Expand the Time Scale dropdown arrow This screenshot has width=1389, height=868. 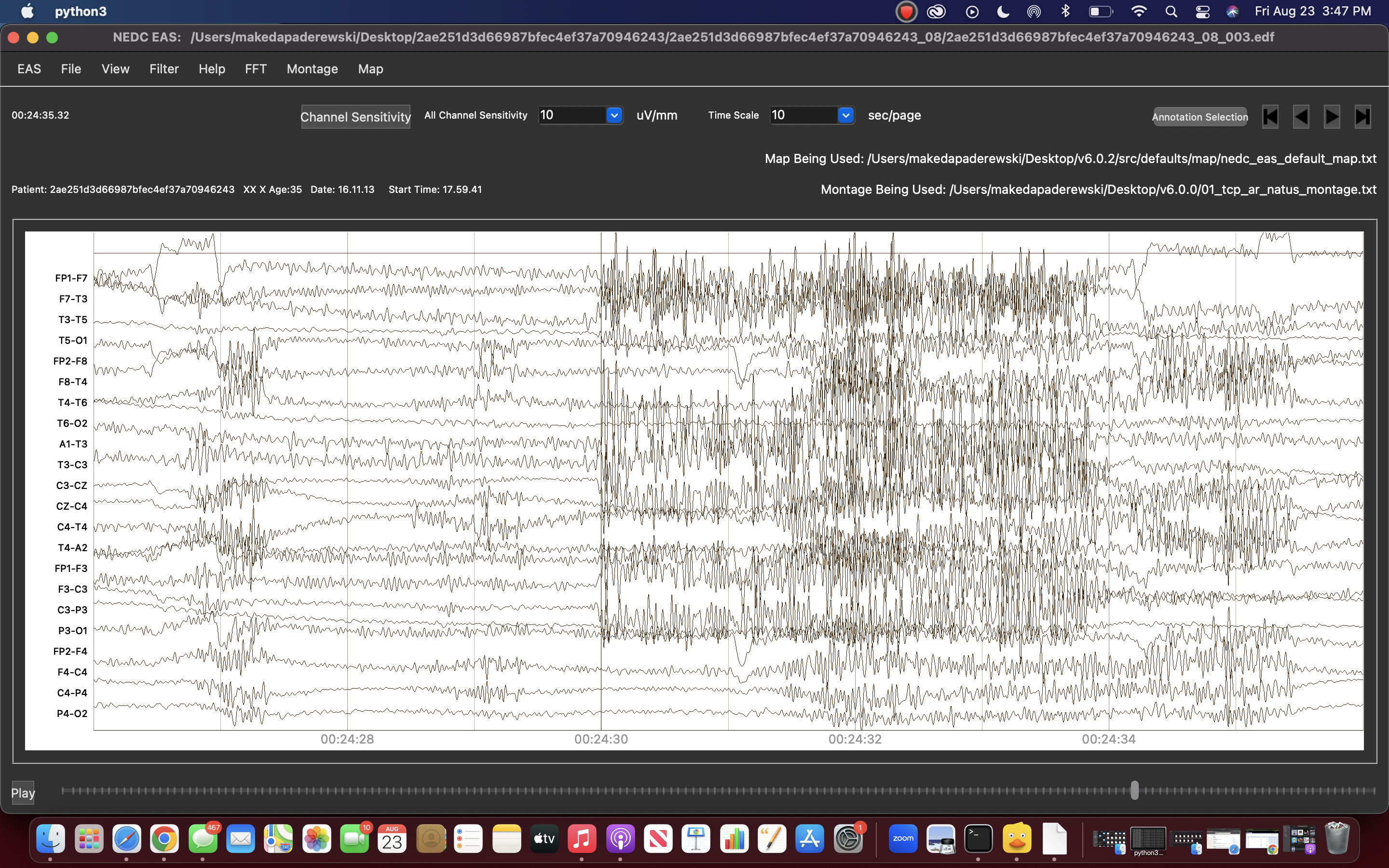[845, 115]
